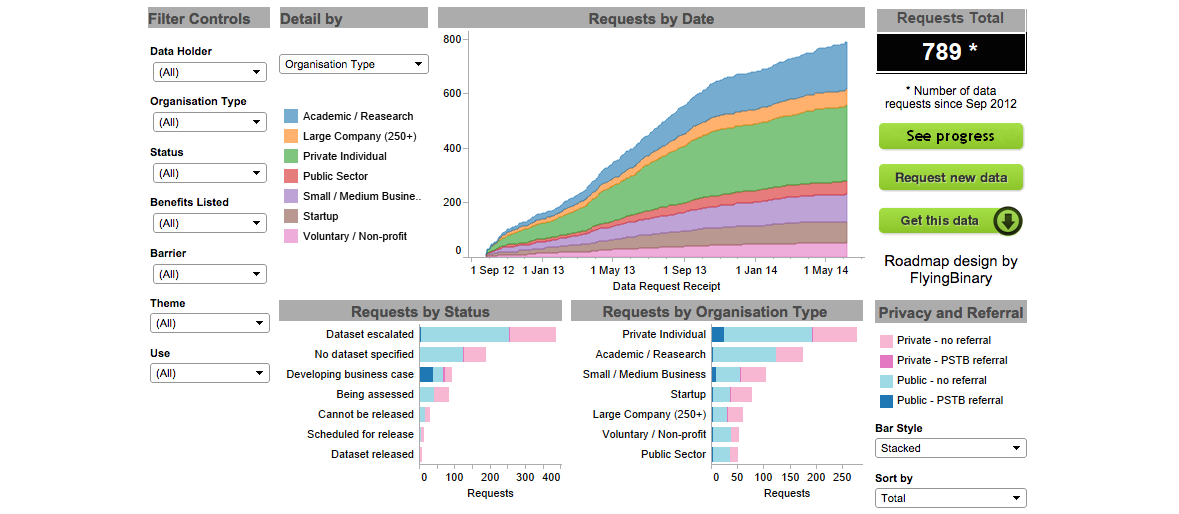Viewport: 1179px width, 514px height.
Task: Open the Data Holder dropdown
Action: pyautogui.click(x=210, y=72)
